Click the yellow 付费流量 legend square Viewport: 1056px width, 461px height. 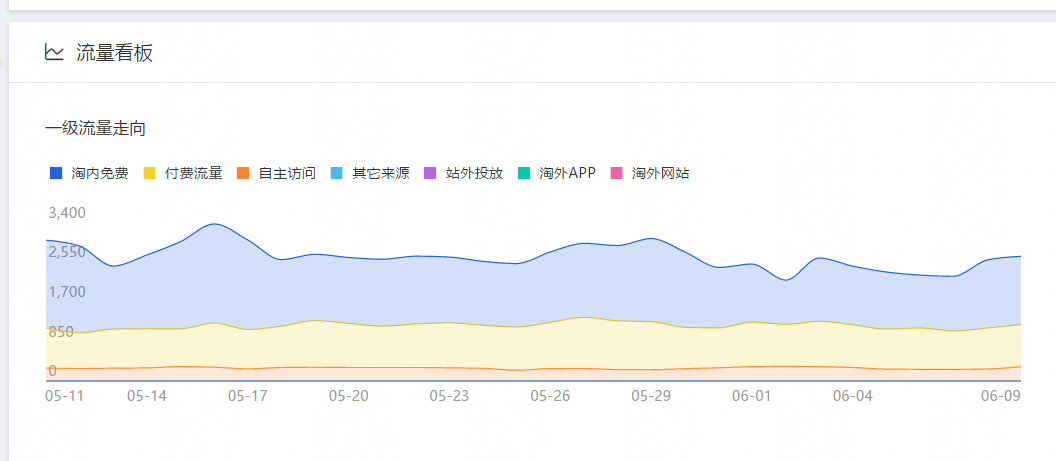coord(150,173)
